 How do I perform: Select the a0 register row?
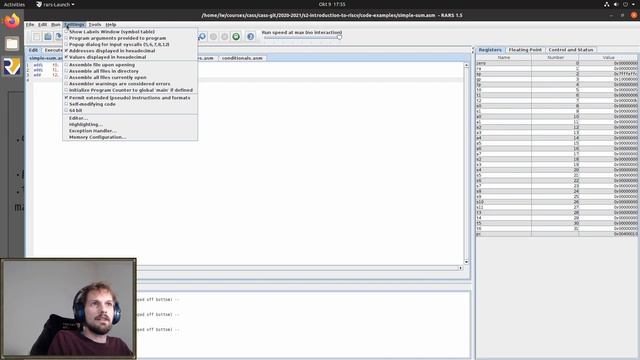click(x=557, y=117)
